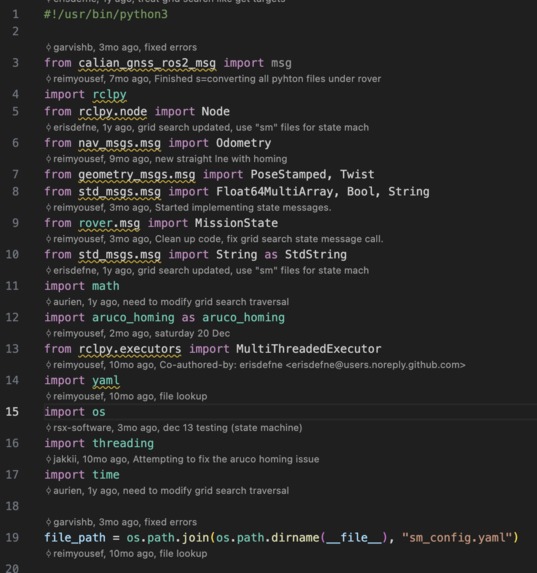Select line number 7 in gutter

[x=15, y=174]
